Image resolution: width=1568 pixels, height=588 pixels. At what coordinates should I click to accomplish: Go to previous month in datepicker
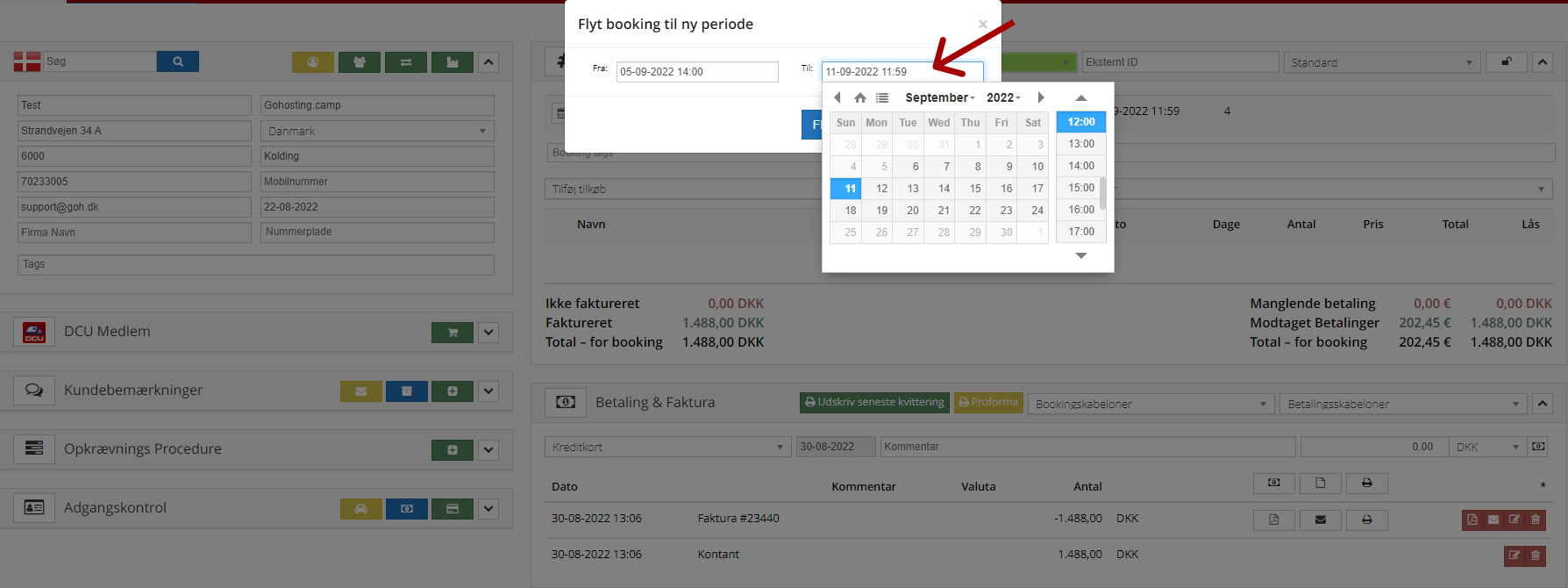point(837,97)
